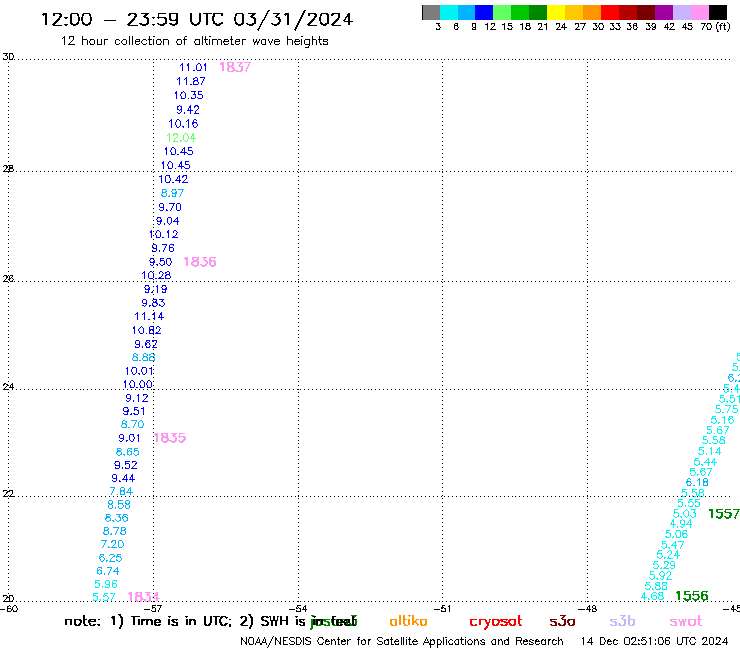Select wave height value 8.78
The height and width of the screenshot is (650, 740).
pyautogui.click(x=115, y=531)
